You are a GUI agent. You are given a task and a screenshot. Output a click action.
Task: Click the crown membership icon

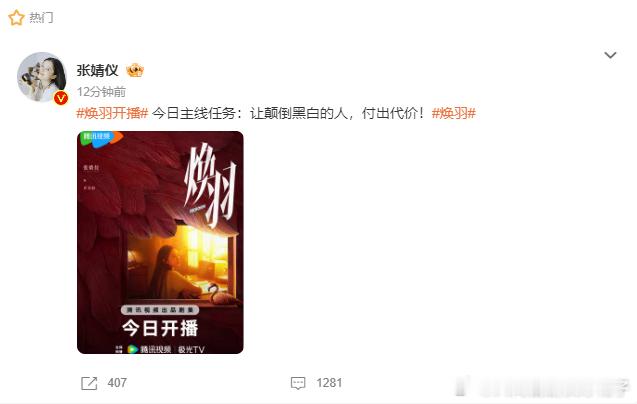[x=134, y=71]
